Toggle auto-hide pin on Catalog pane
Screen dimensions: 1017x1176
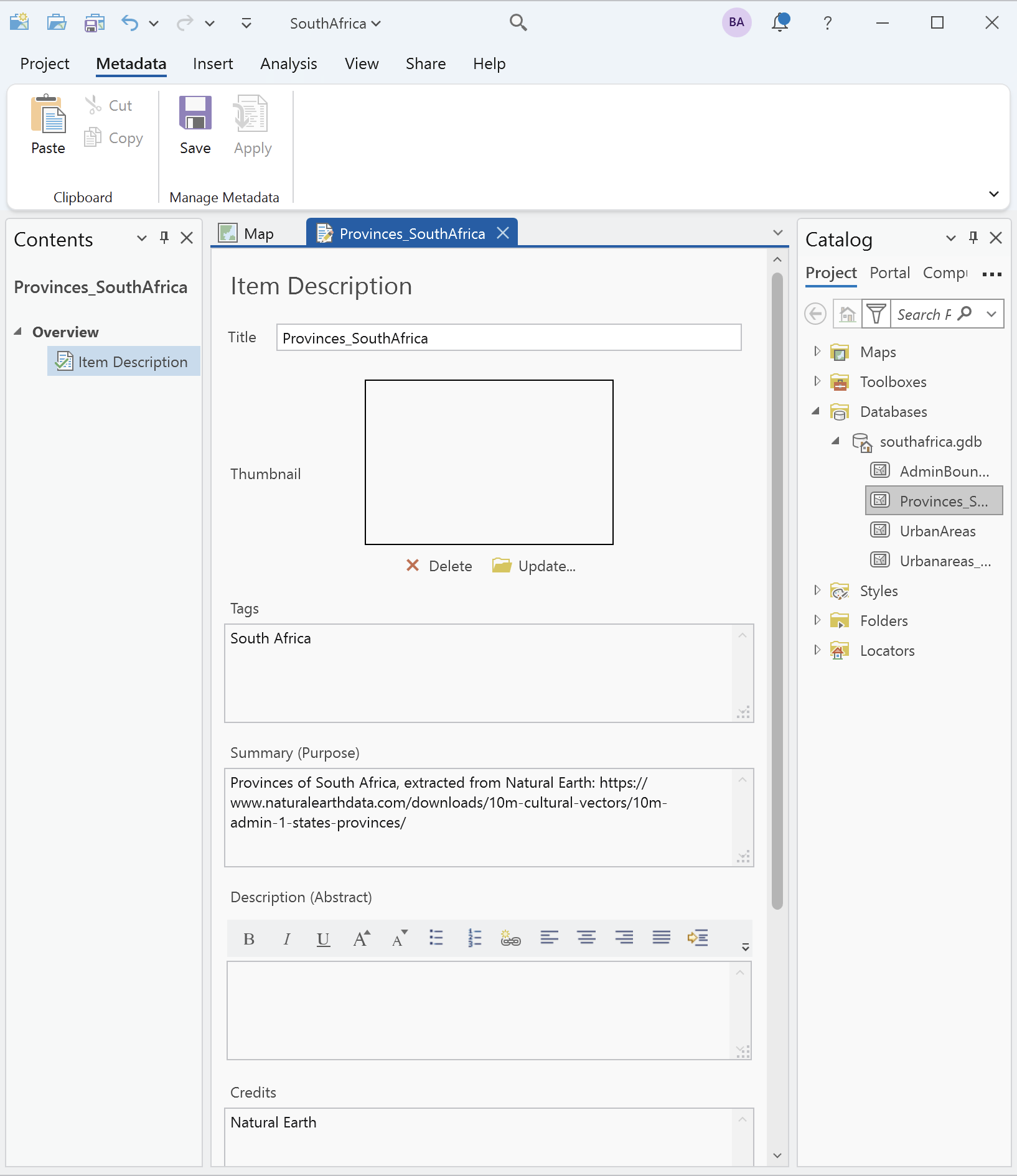(973, 237)
